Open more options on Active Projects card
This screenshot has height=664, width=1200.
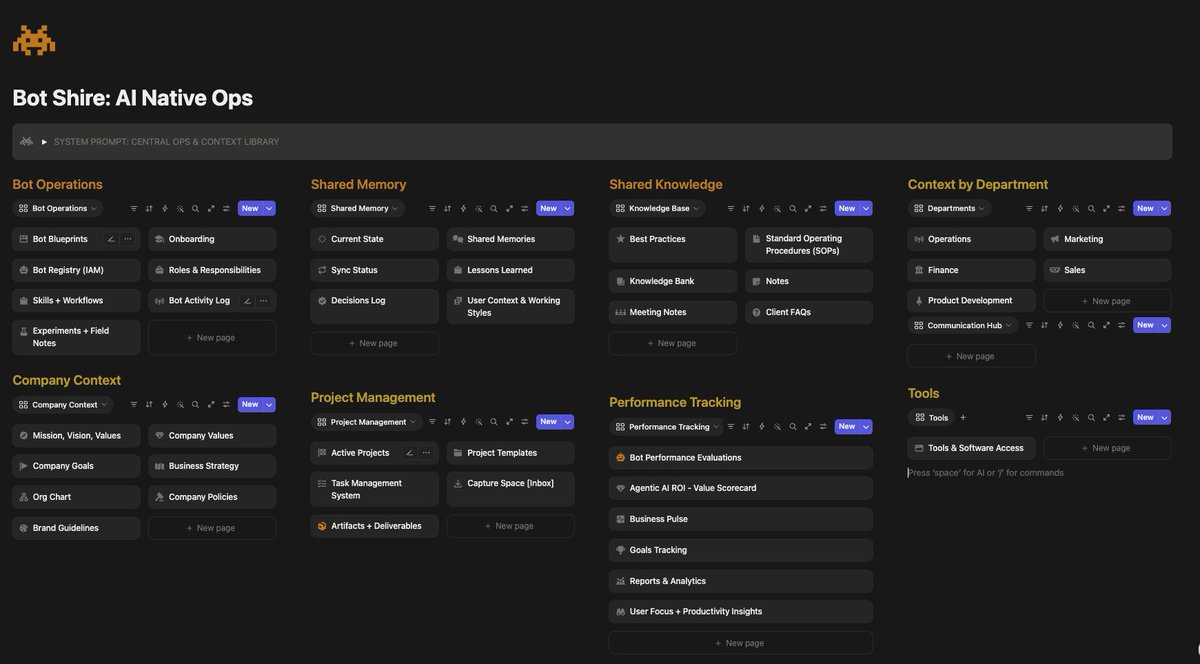(426, 453)
